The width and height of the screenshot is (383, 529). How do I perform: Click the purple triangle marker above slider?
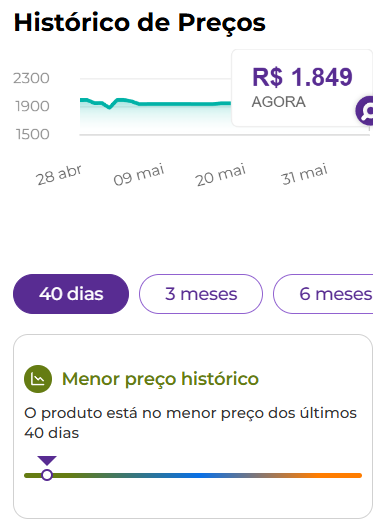47,461
